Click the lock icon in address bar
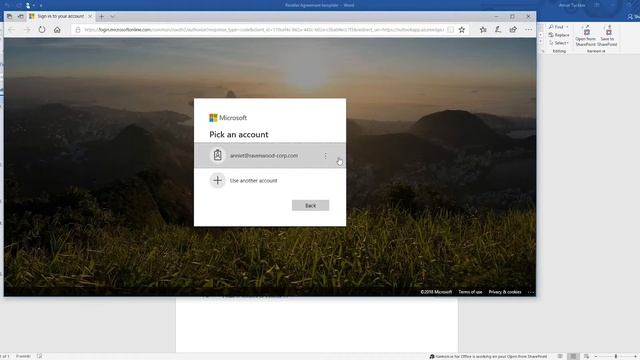 (78, 30)
